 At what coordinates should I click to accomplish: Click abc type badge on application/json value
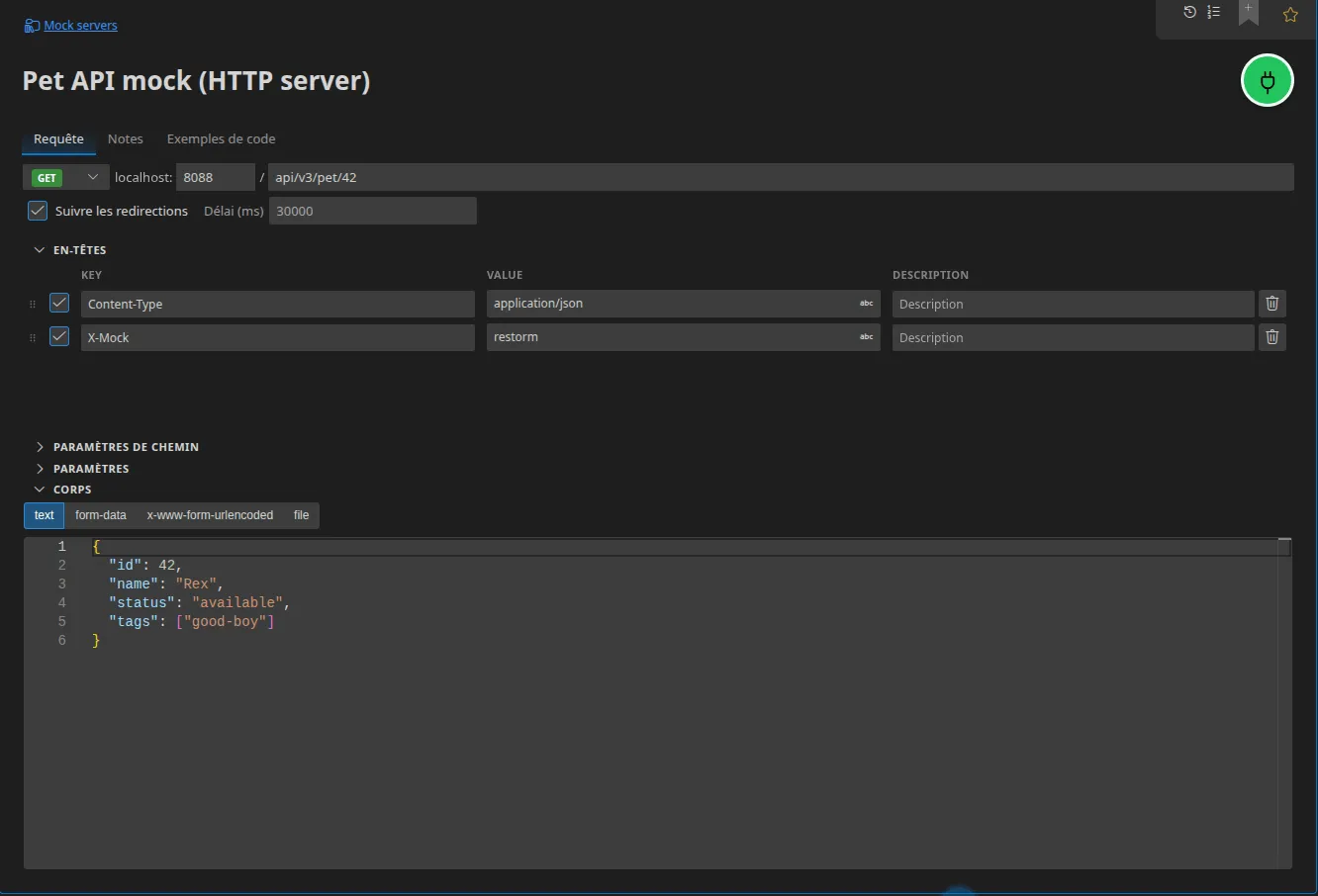pyautogui.click(x=866, y=304)
